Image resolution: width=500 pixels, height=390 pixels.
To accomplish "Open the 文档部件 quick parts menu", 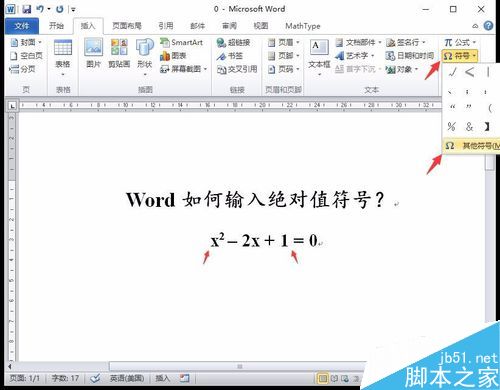I will [x=358, y=42].
